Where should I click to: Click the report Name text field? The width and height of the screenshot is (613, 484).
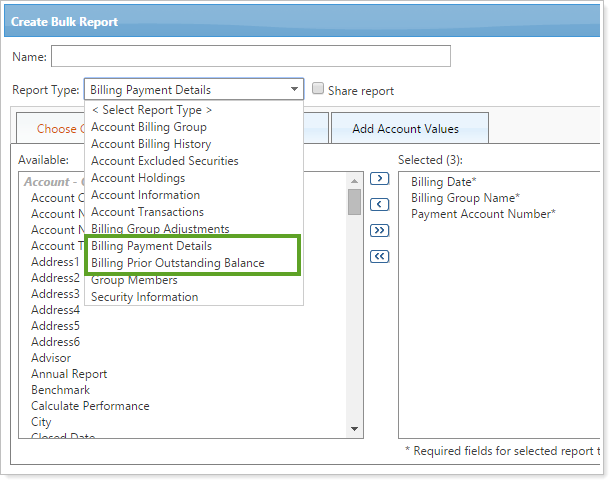tap(250, 56)
